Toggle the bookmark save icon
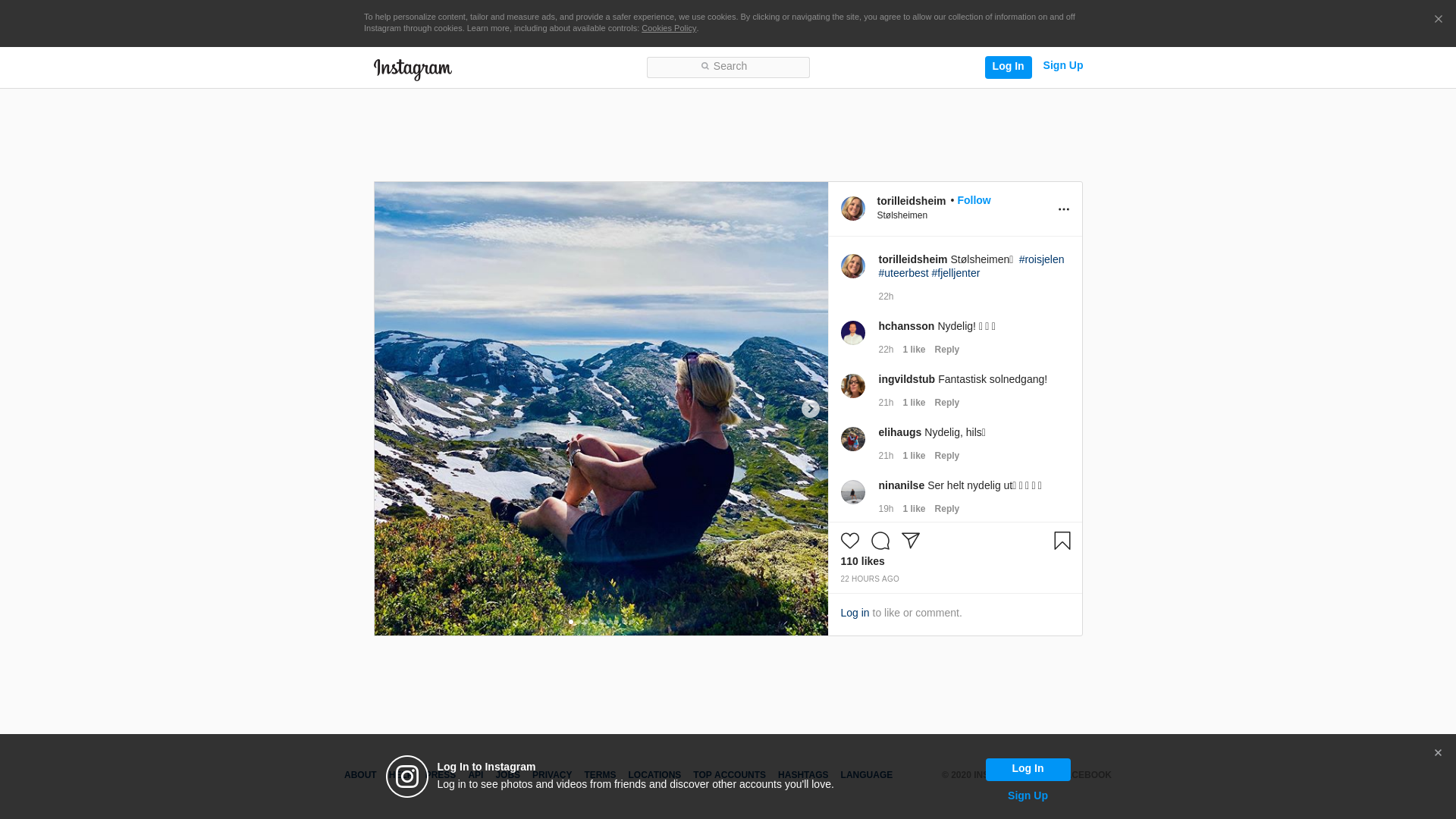Viewport: 1456px width, 819px height. pyautogui.click(x=1062, y=541)
